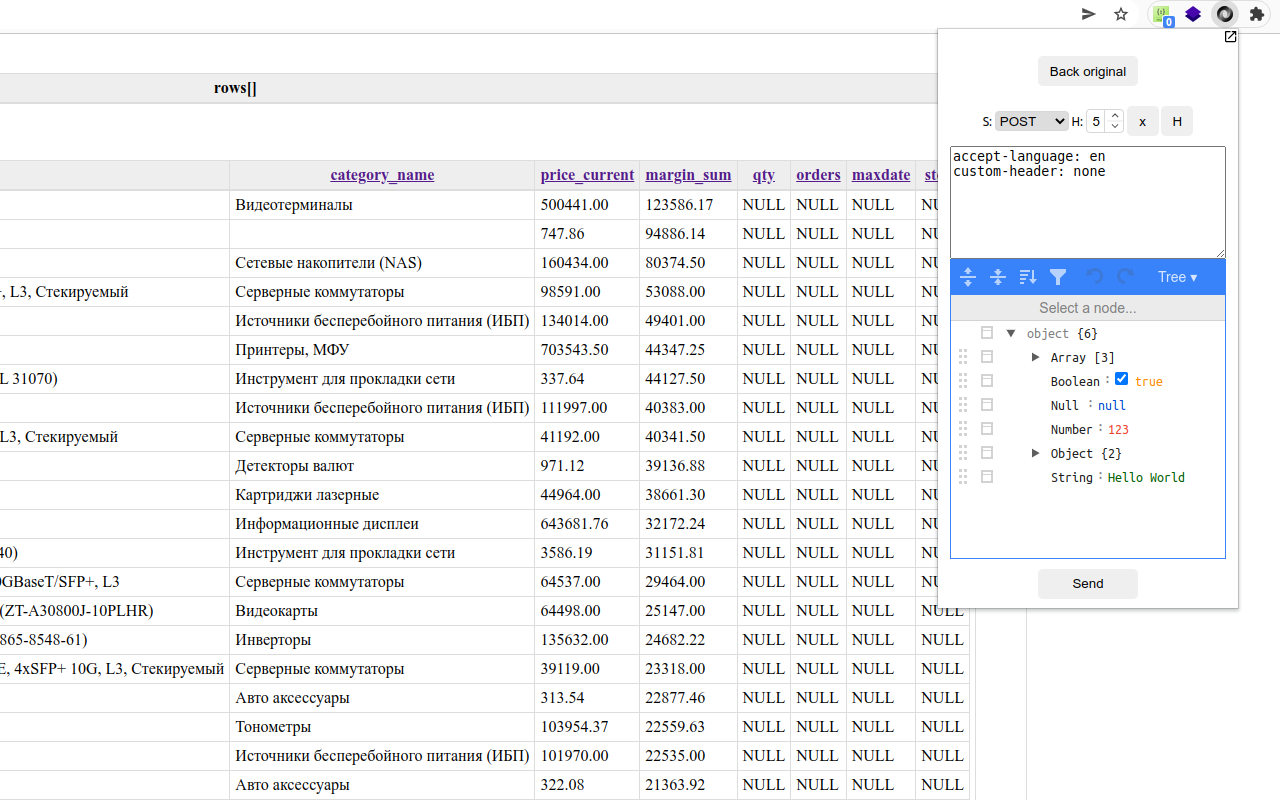Image resolution: width=1280 pixels, height=800 pixels.
Task: Click the active circular ring extension icon
Action: pyautogui.click(x=1225, y=14)
